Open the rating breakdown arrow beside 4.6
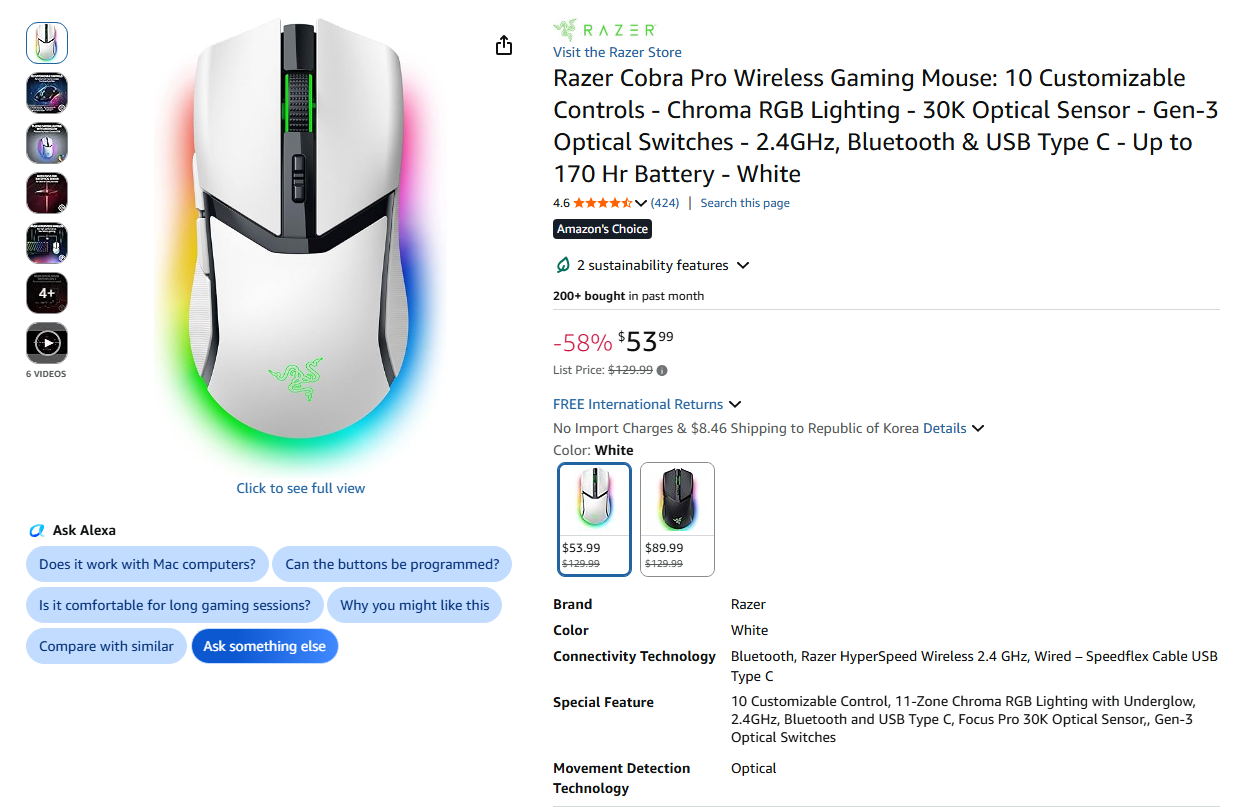Screen dimensions: 1235x807 [641, 203]
